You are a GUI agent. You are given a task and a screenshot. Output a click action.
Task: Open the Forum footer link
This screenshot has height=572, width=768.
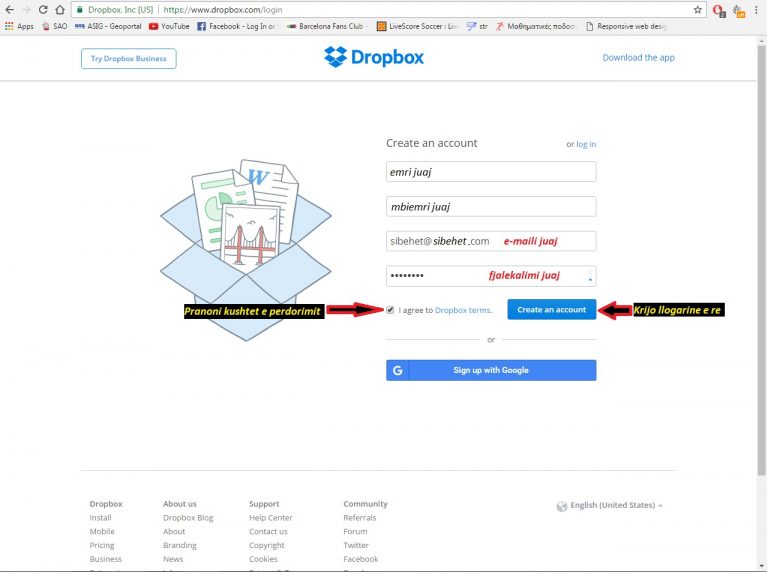click(355, 531)
